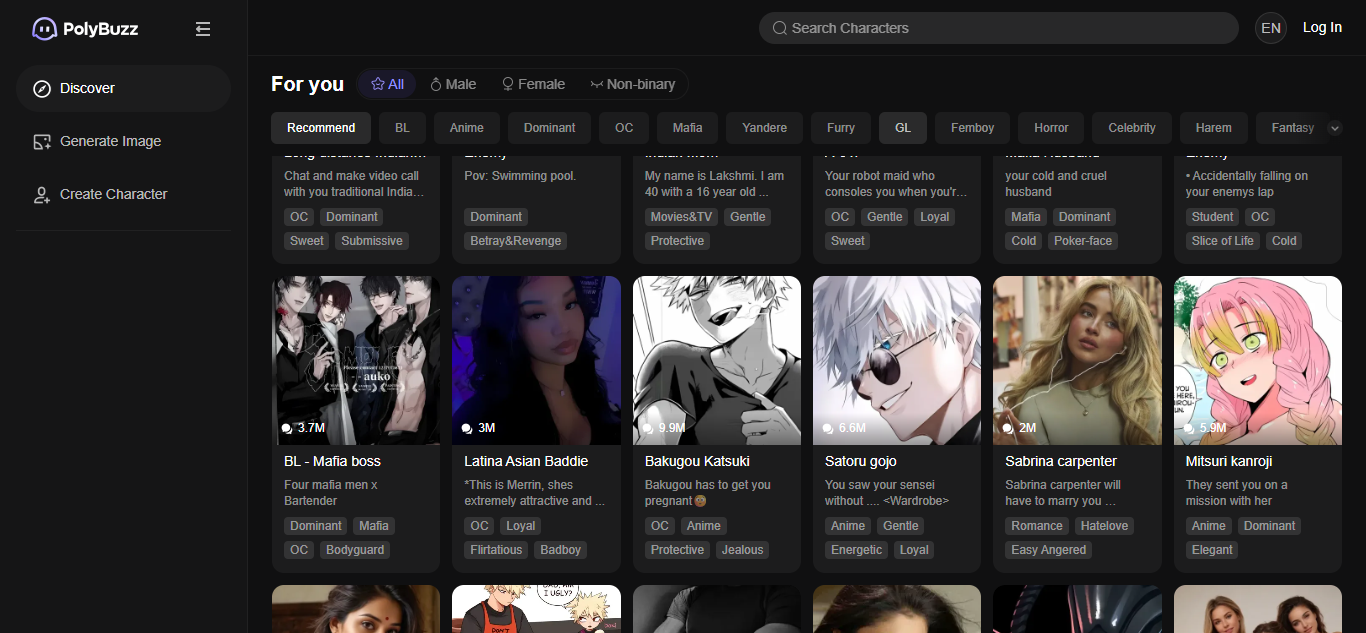This screenshot has height=633, width=1366.
Task: Select the All gender filter
Action: pos(387,84)
